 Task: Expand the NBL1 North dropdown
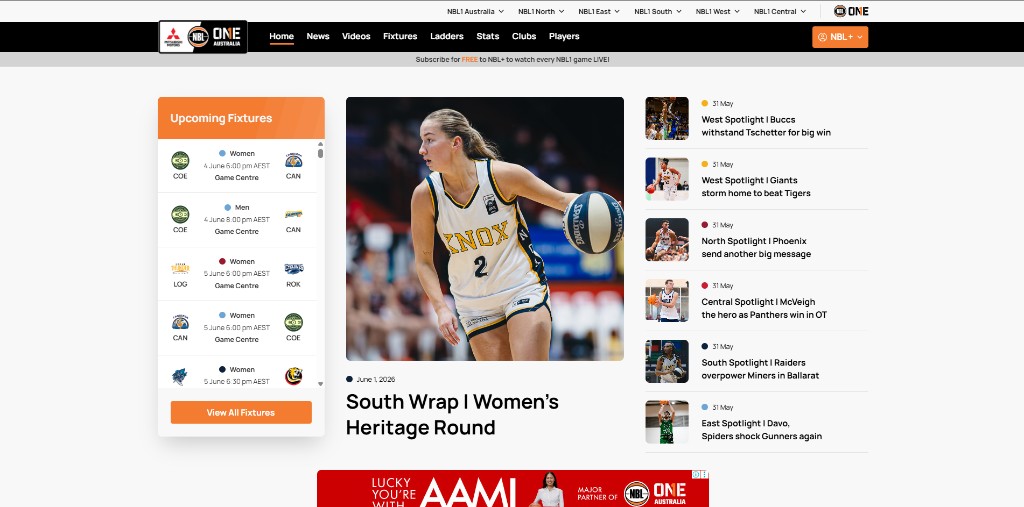point(541,11)
